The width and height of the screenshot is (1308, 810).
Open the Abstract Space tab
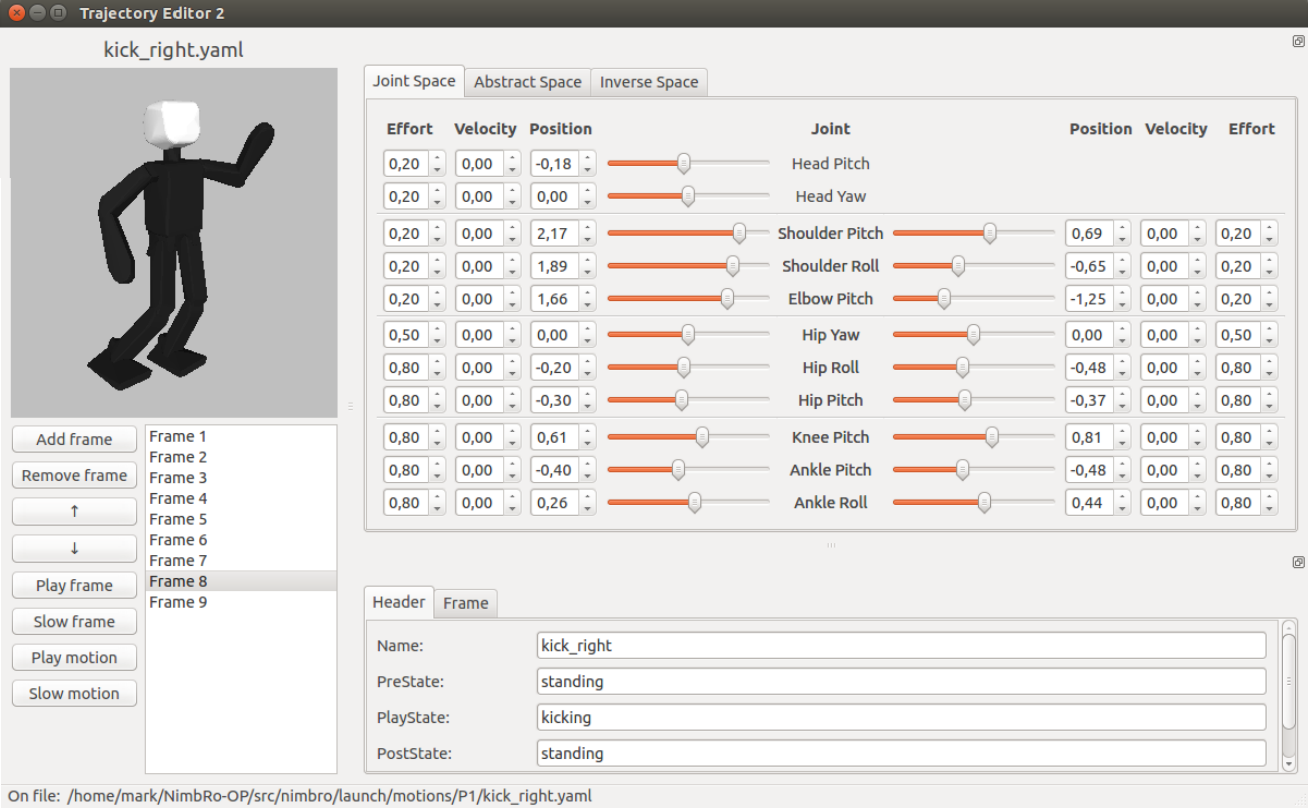coord(528,82)
